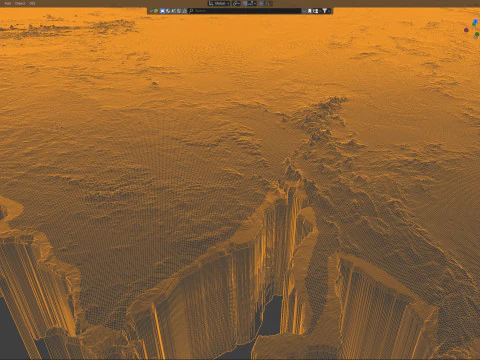Click in the Search field of the floating bar
This screenshot has height=360, width=480.
[245, 11]
